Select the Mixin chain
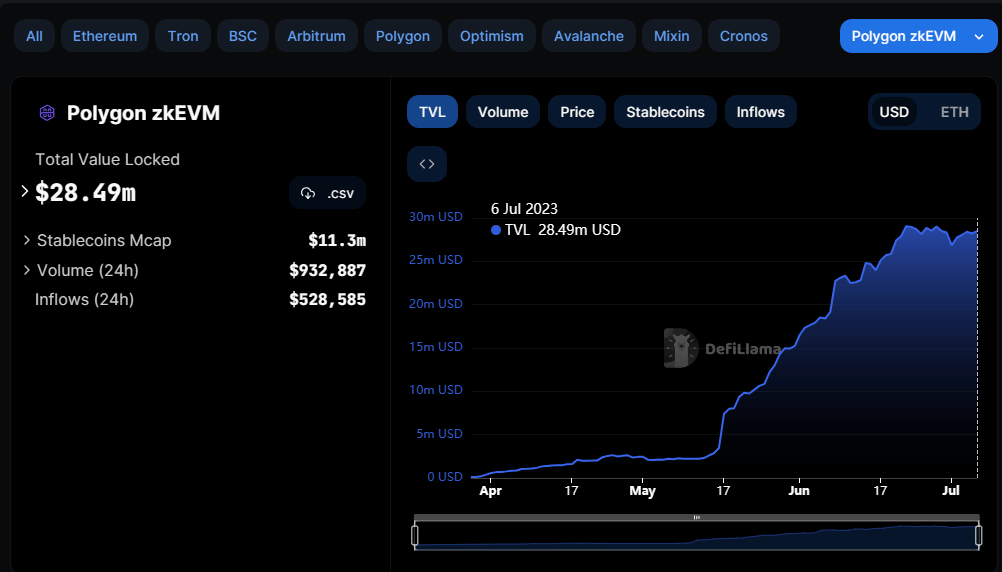This screenshot has width=1002, height=572. (x=672, y=36)
